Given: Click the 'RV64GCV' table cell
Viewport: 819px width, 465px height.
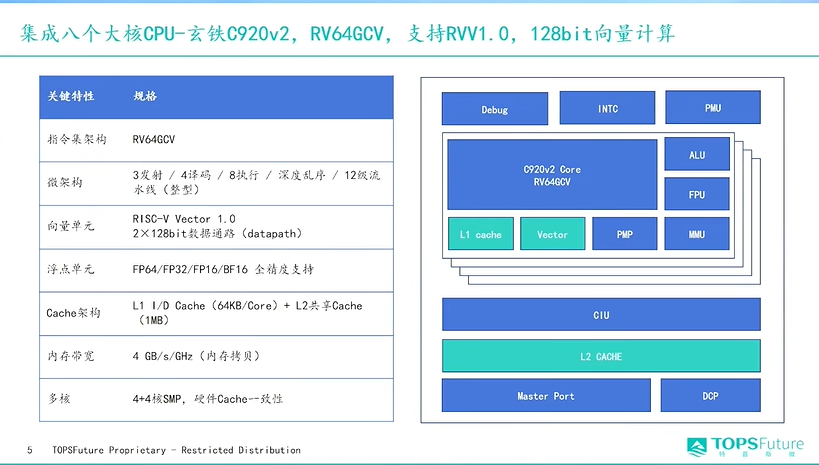Looking at the screenshot, I should (154, 140).
